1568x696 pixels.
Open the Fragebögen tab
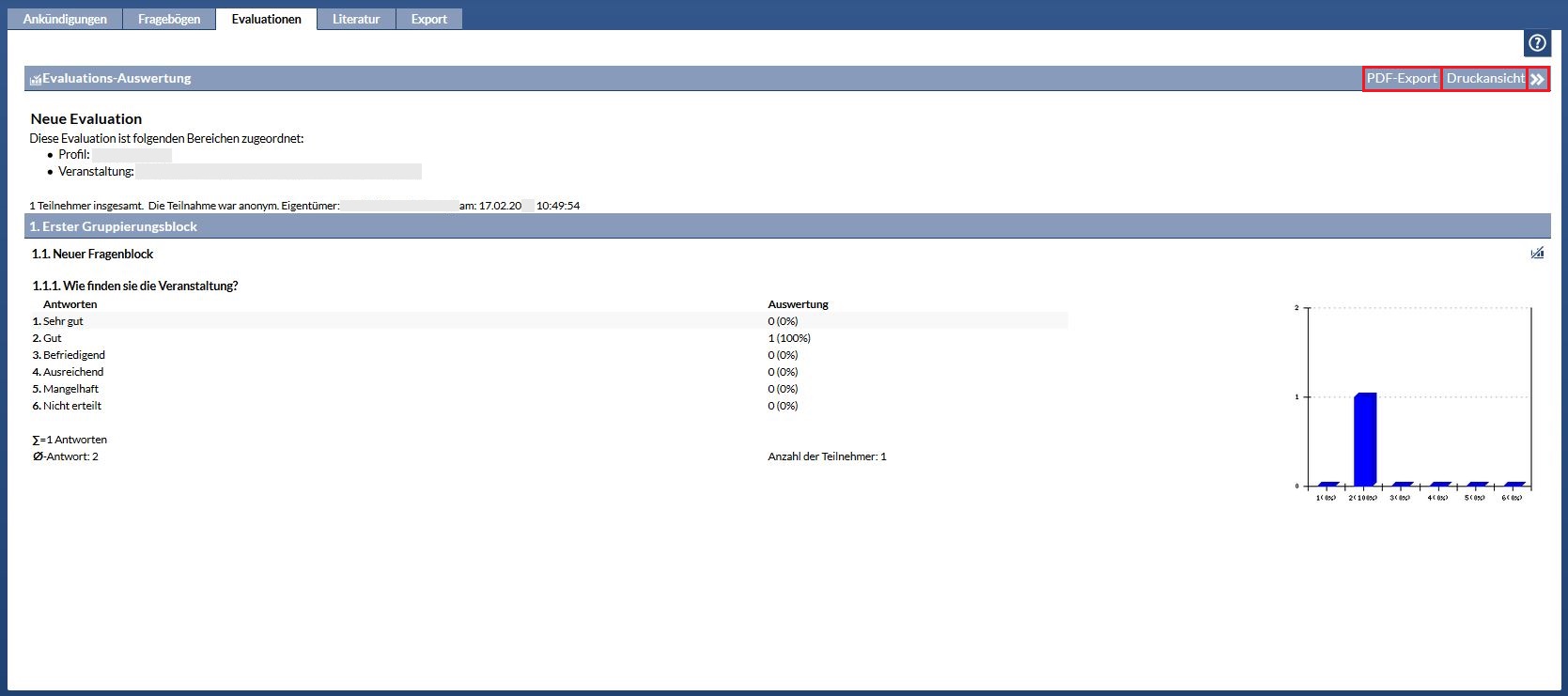pyautogui.click(x=169, y=19)
